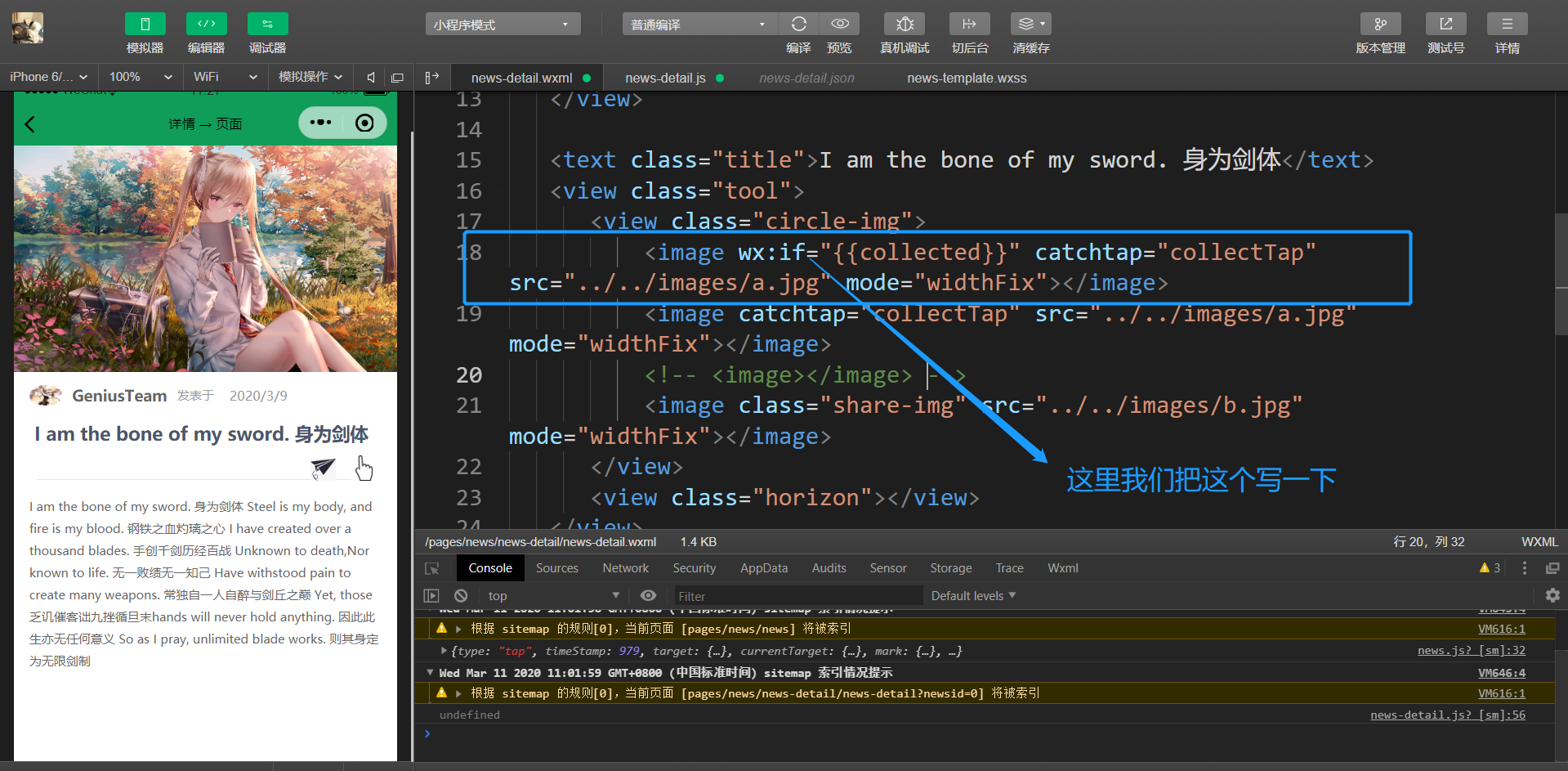
Task: Mute the simulator sound
Action: [x=371, y=77]
